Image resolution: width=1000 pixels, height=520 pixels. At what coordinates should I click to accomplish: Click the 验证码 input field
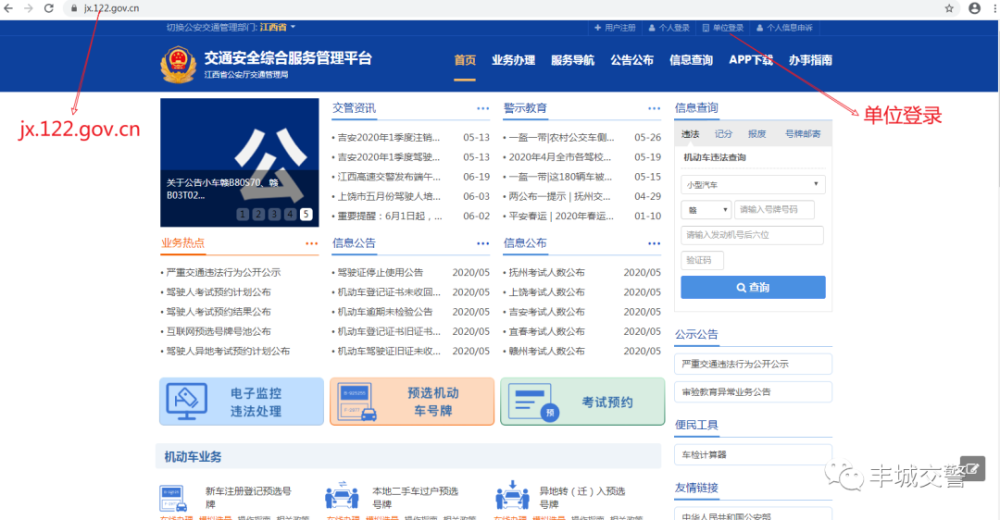[x=702, y=260]
